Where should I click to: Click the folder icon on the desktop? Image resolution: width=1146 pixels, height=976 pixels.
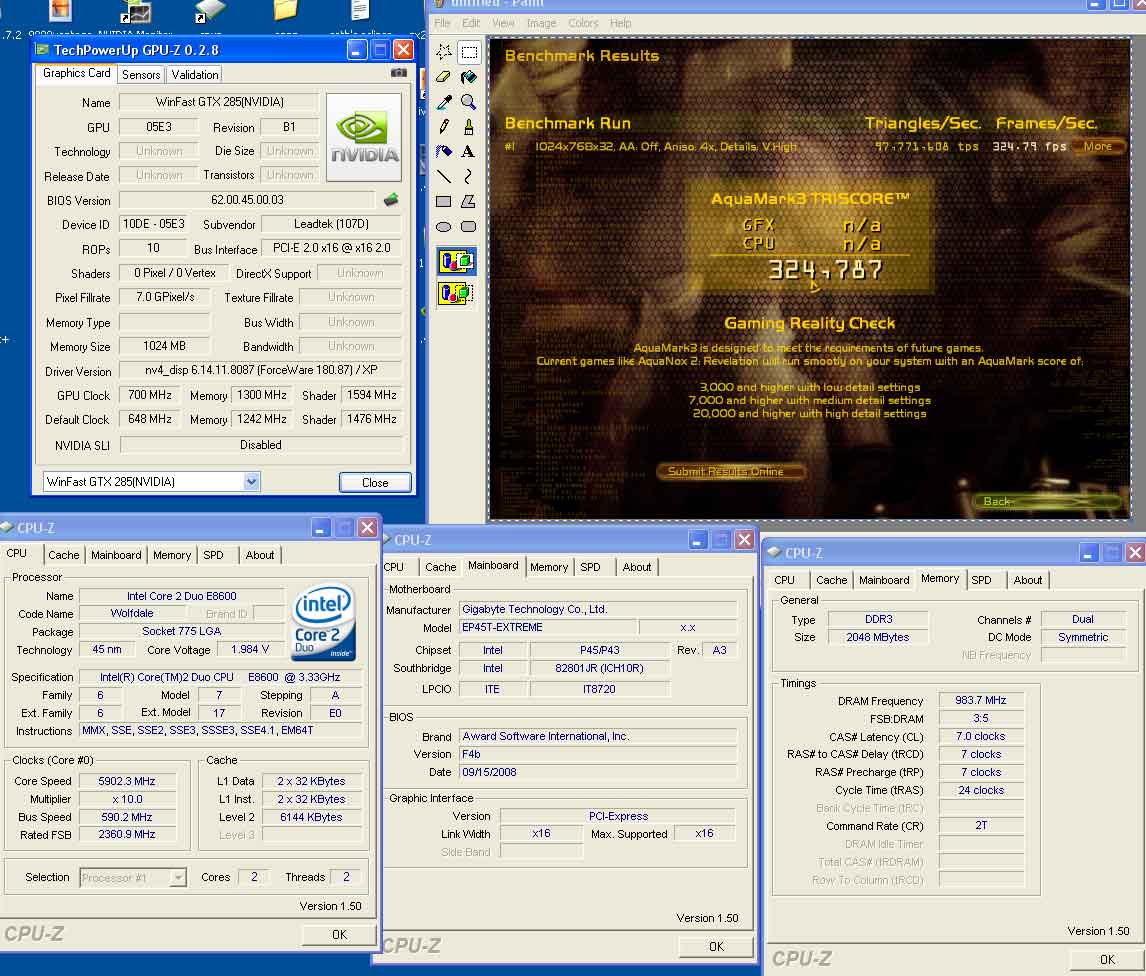coord(285,10)
